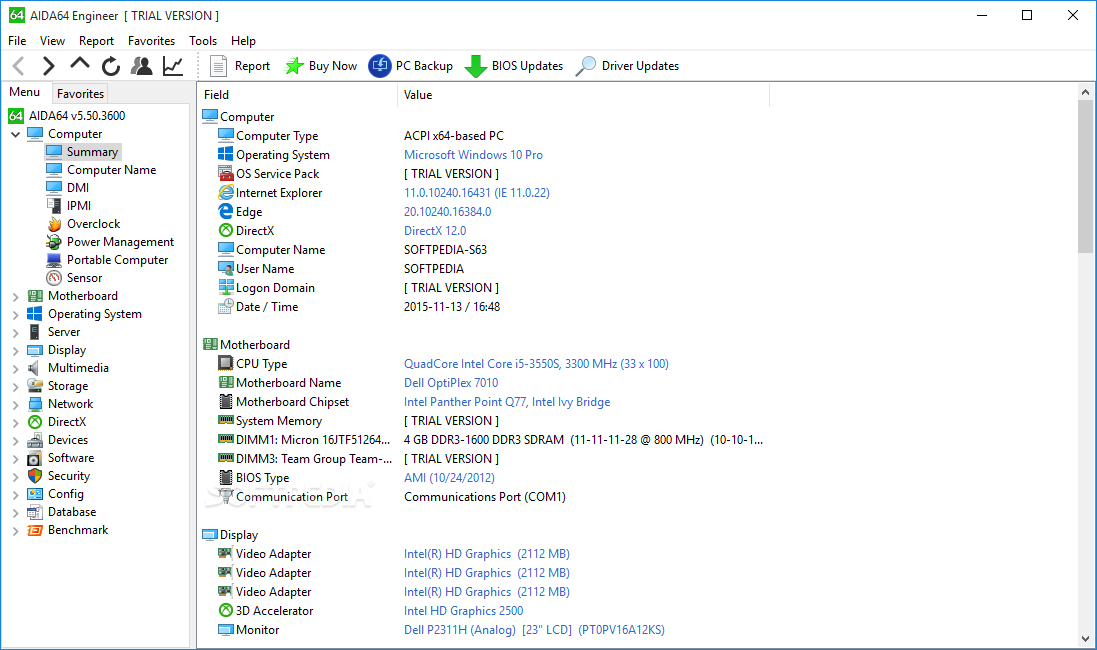Expand the Display tree node
The height and width of the screenshot is (650, 1097).
[15, 351]
